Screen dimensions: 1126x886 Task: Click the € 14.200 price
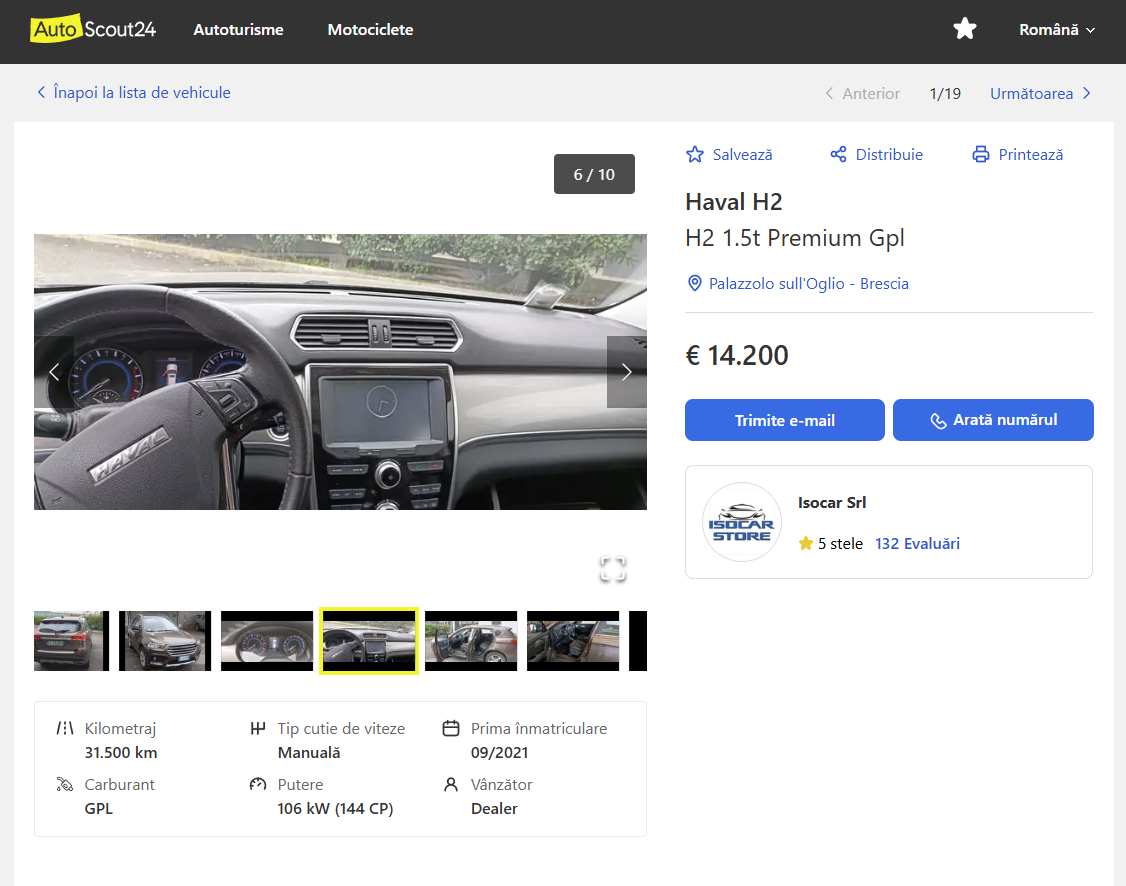point(737,355)
